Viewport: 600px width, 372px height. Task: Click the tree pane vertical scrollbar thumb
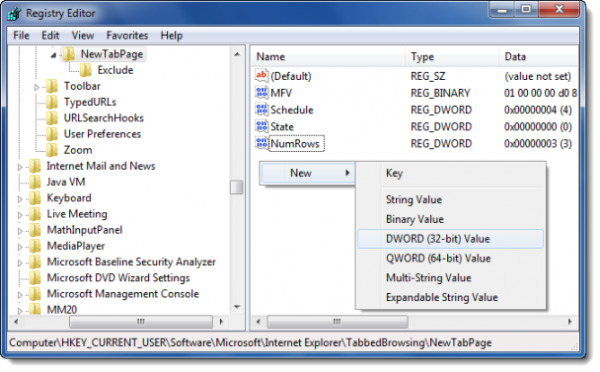[x=237, y=187]
